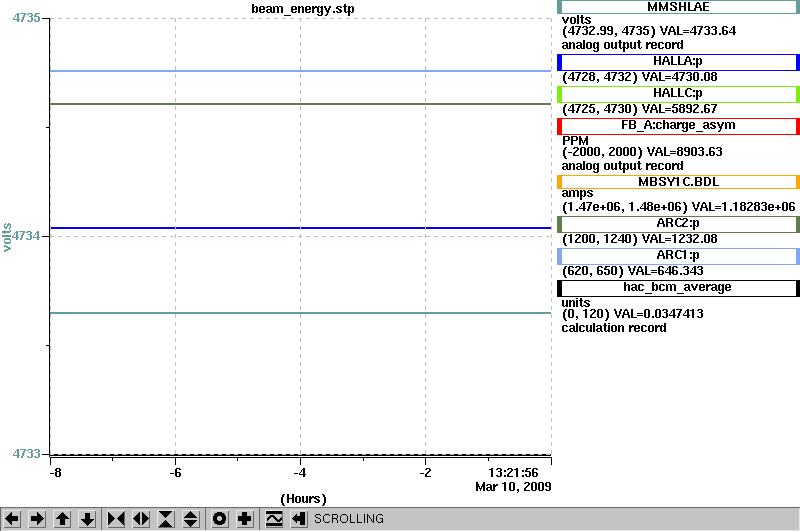This screenshot has height=531, width=800.
Task: Select the hac_bcm_average legend entry
Action: pyautogui.click(x=678, y=288)
